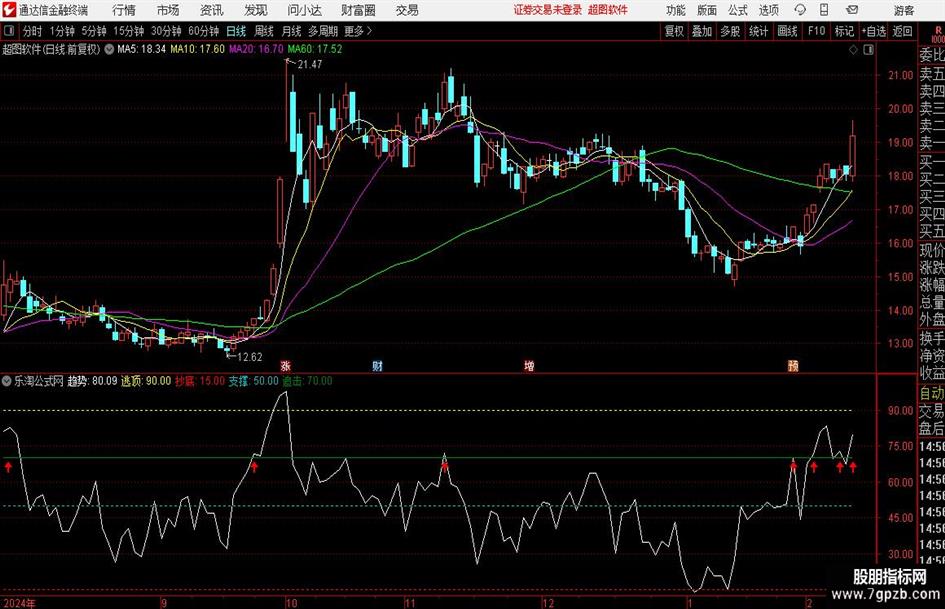Toggle the panel icon left of 分时
The image size is (945, 609).
(8, 31)
